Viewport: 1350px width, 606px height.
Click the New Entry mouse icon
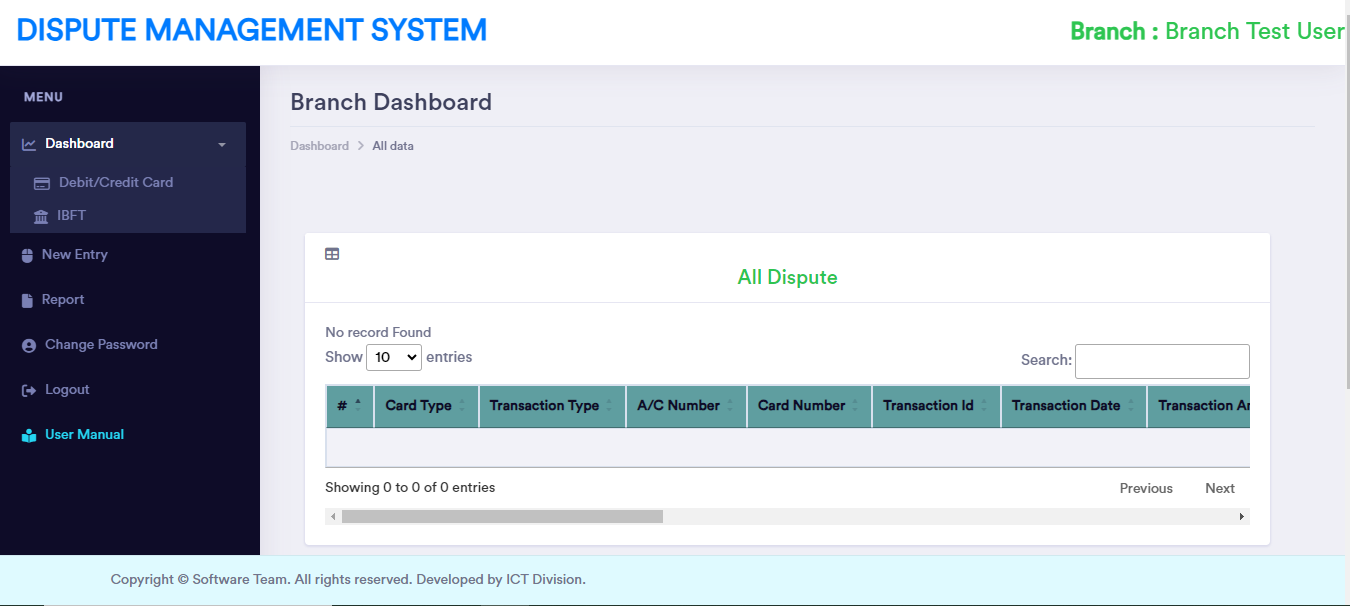point(28,255)
